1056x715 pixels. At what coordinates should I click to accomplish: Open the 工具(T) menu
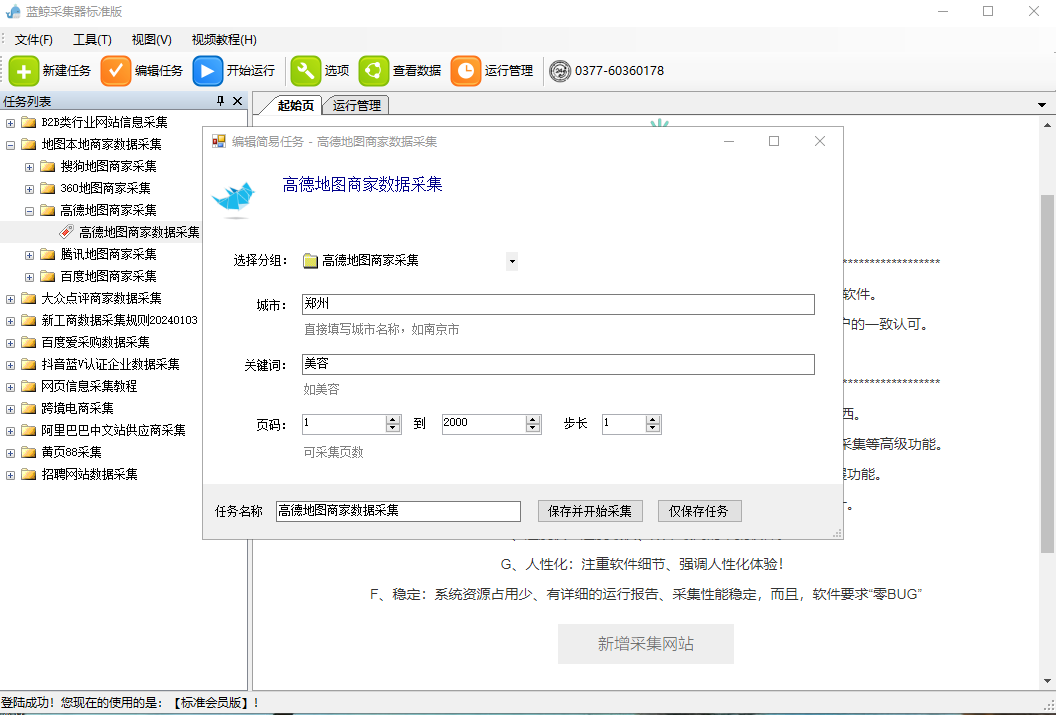point(92,40)
